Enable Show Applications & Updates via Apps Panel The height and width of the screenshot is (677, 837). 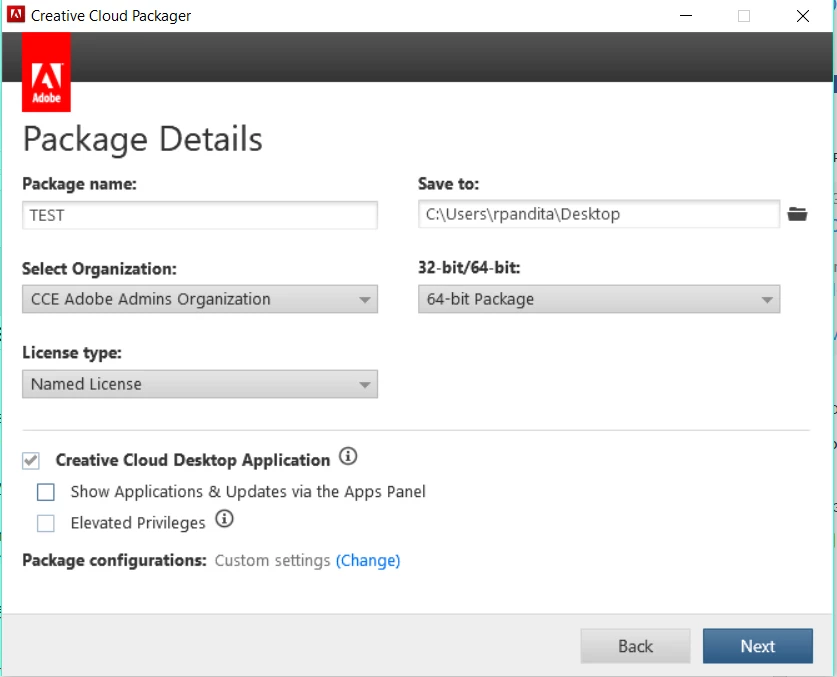tap(46, 492)
